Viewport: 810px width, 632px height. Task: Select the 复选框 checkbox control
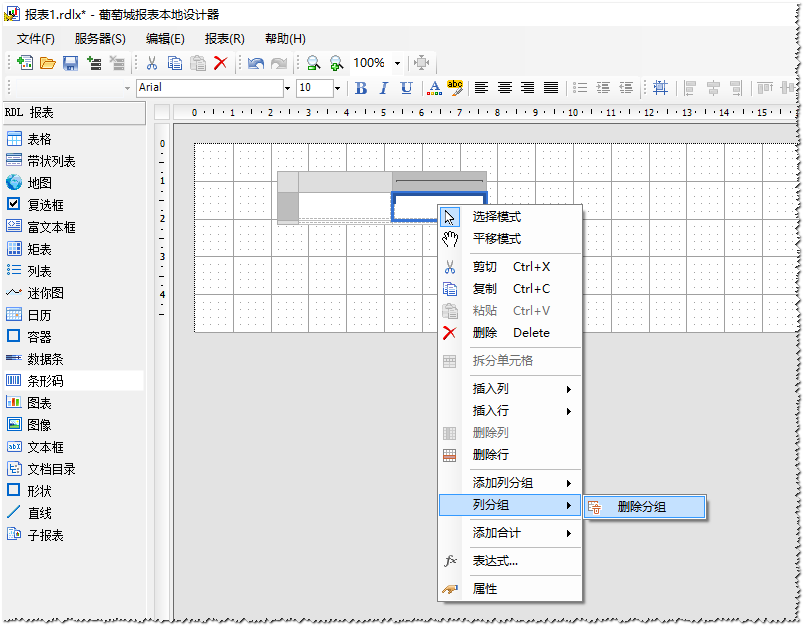(73, 205)
